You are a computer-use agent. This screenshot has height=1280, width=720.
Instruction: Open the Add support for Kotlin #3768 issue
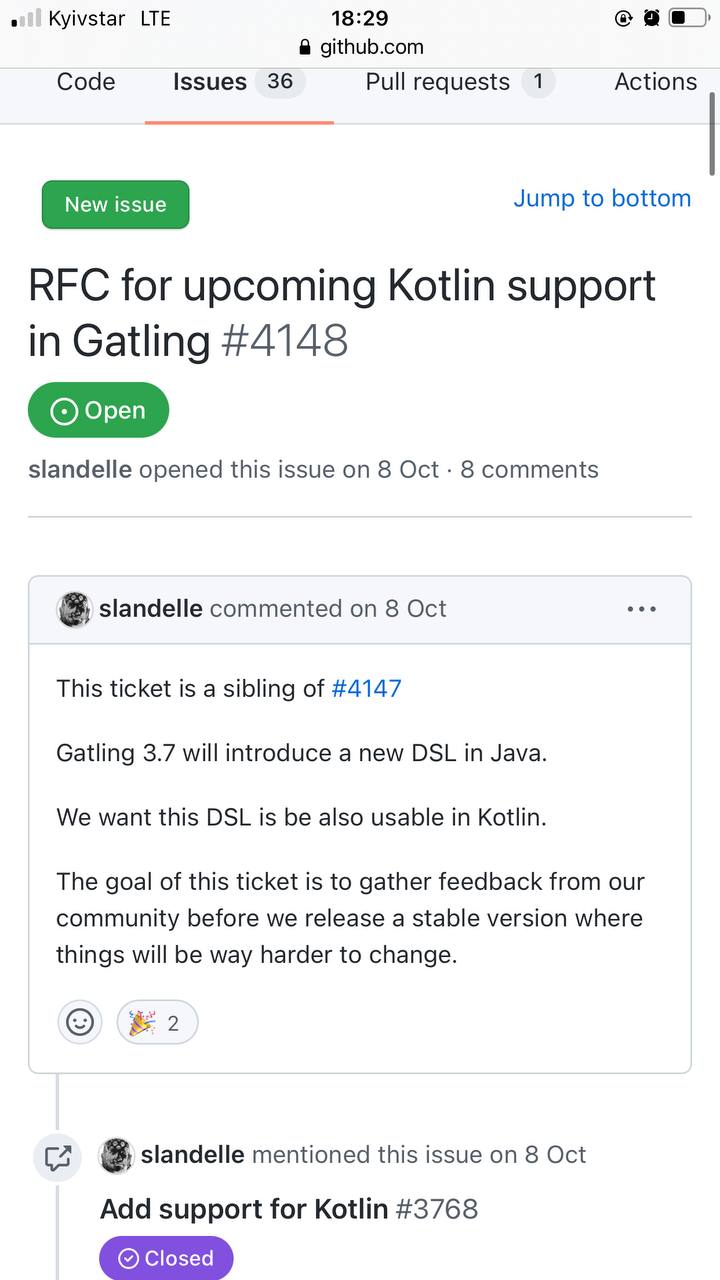pyautogui.click(x=289, y=1209)
